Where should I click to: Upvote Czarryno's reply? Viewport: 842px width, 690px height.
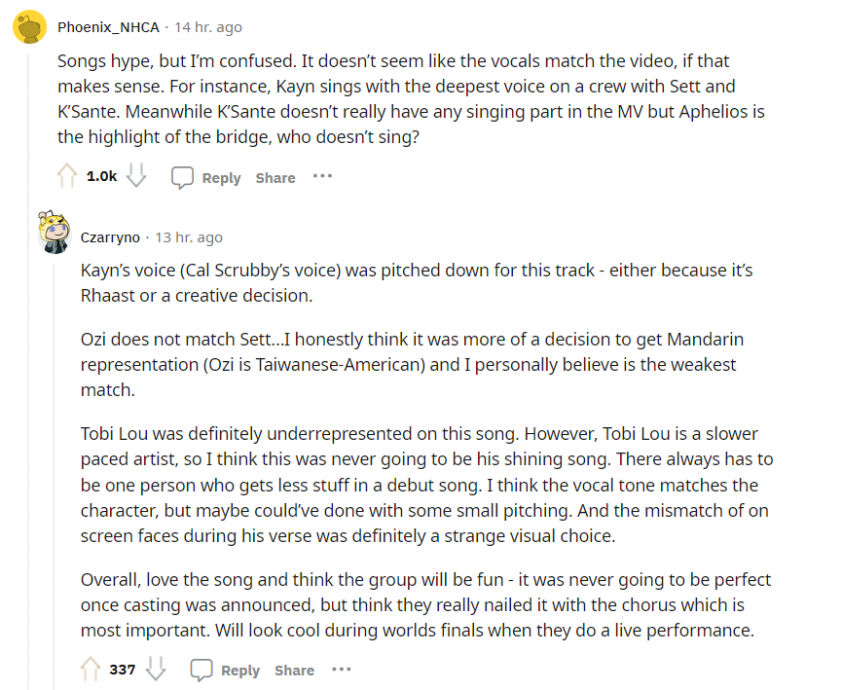click(90, 669)
